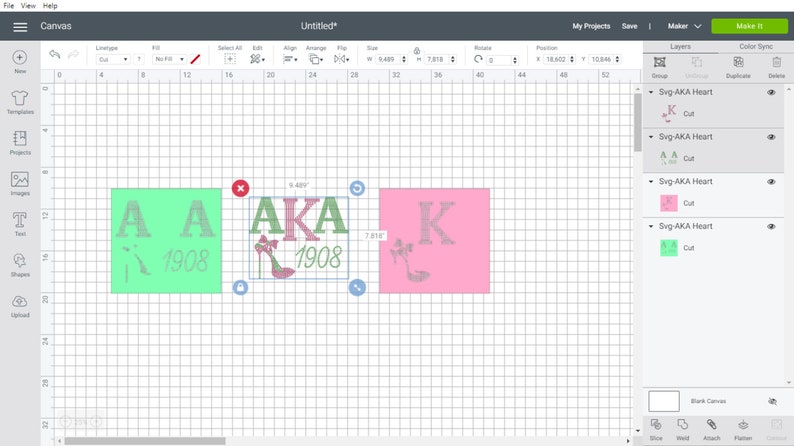Hide first Svg-AKA Heart layer with K thumbnail

771,92
